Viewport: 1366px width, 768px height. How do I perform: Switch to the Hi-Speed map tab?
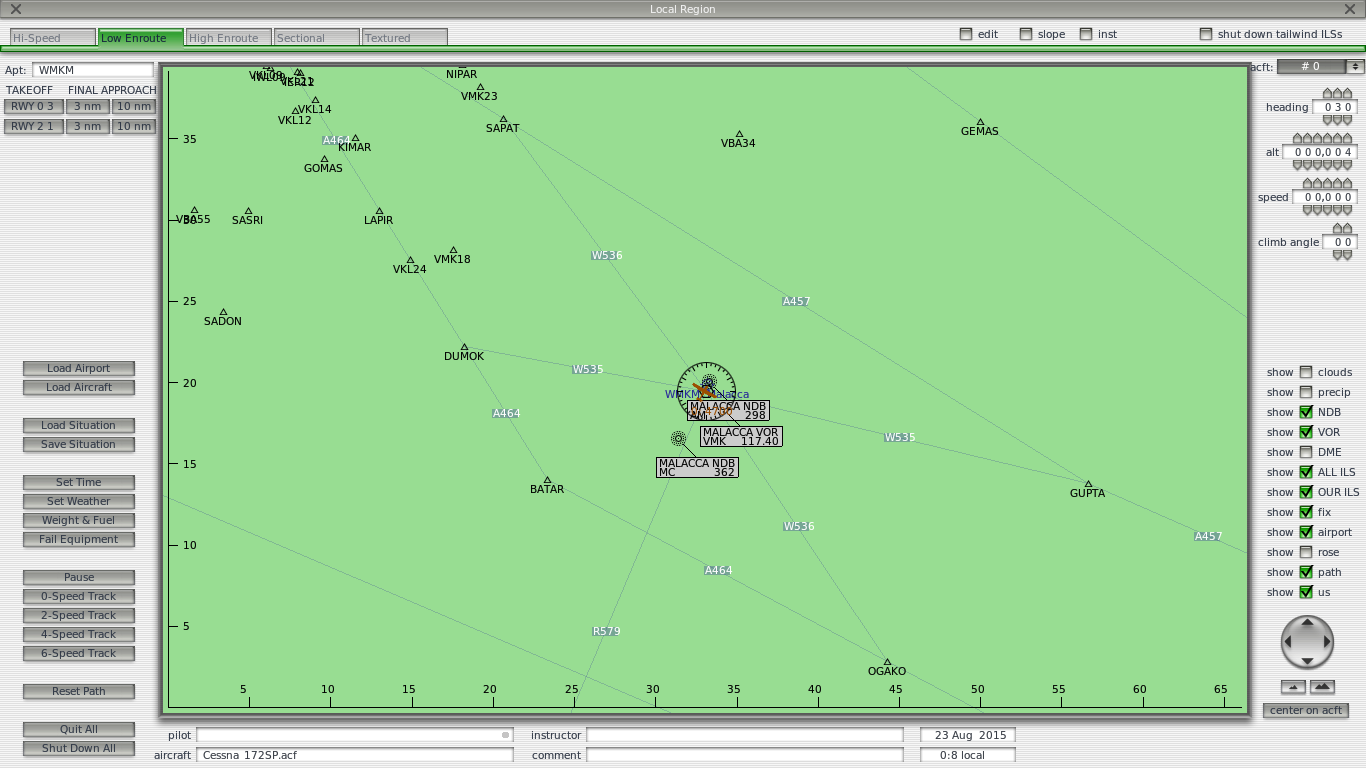click(52, 38)
